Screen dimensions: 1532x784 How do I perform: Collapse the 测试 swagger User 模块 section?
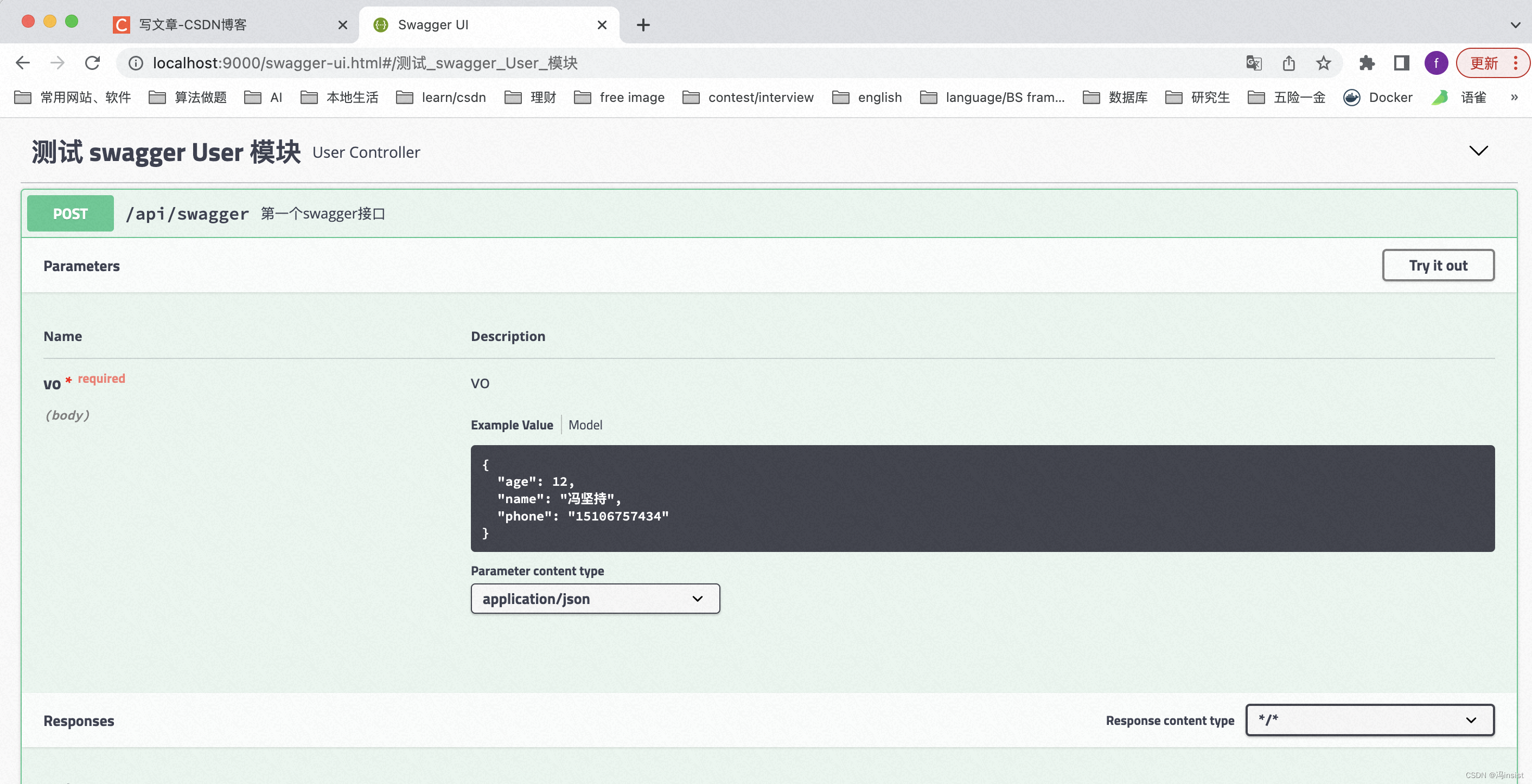(x=1479, y=150)
